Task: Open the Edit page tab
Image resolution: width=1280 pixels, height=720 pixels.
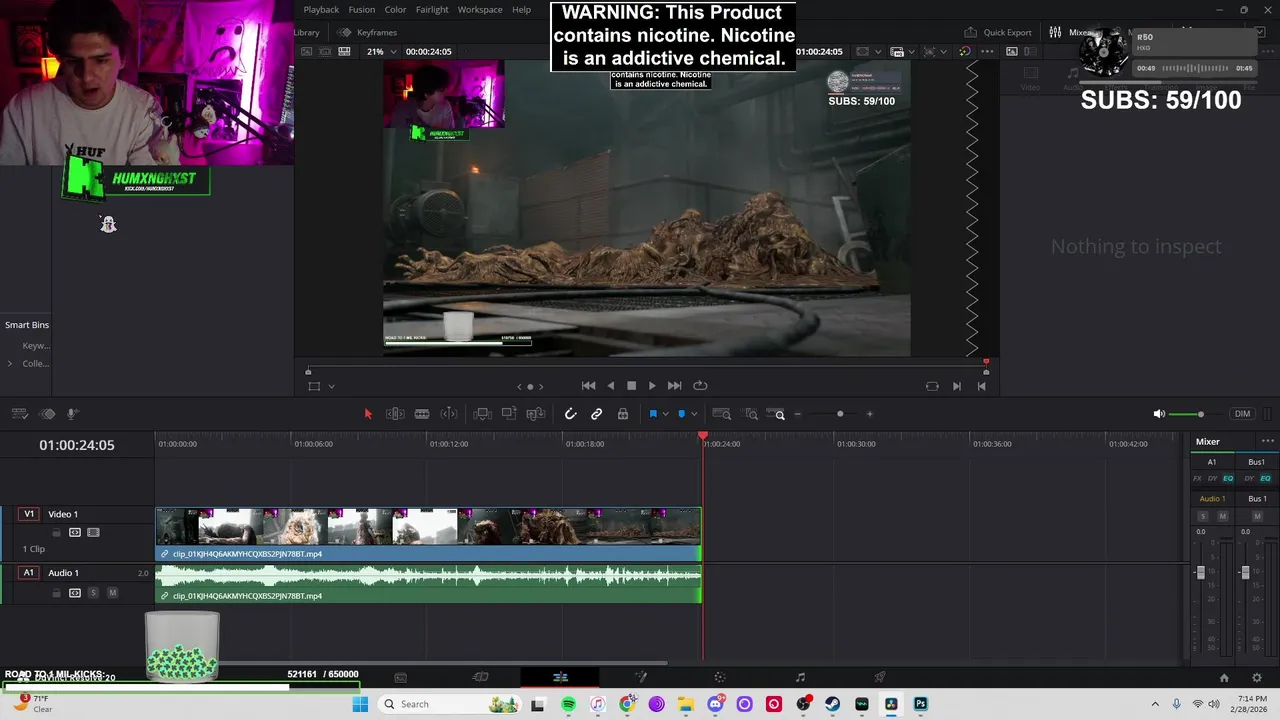Action: coord(560,677)
